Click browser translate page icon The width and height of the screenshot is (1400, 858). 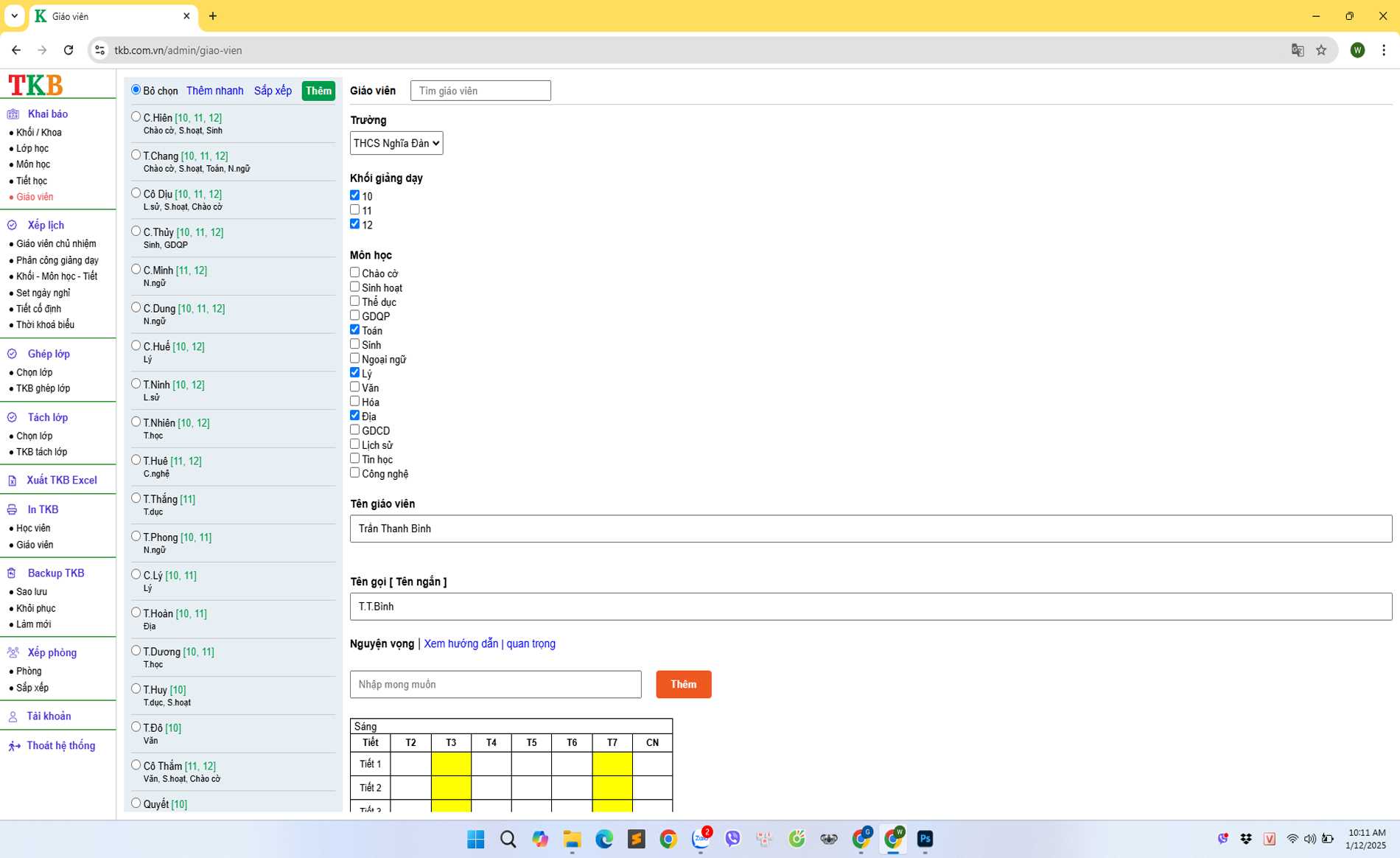coord(1298,50)
